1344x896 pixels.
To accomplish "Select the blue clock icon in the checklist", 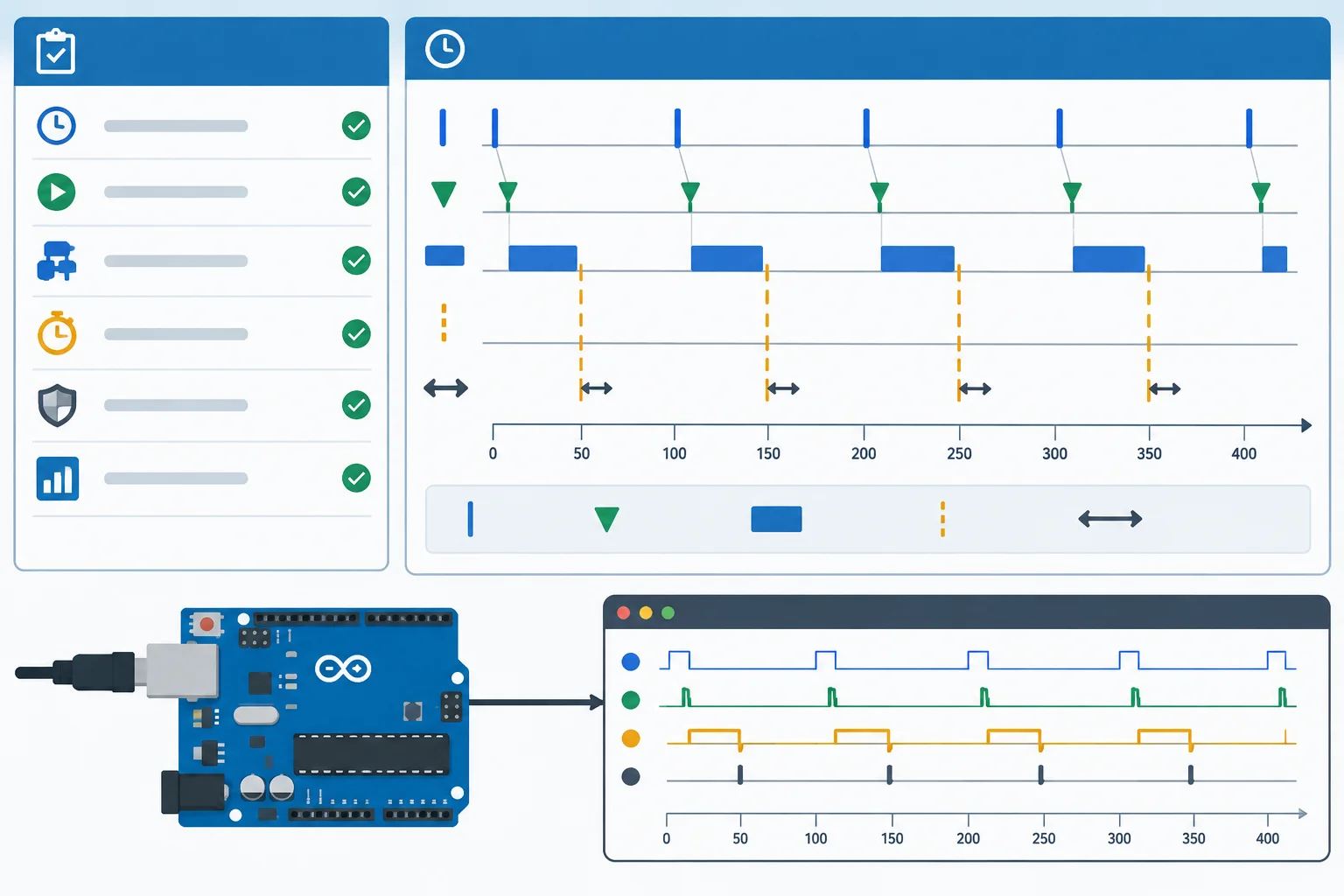I will [x=57, y=126].
